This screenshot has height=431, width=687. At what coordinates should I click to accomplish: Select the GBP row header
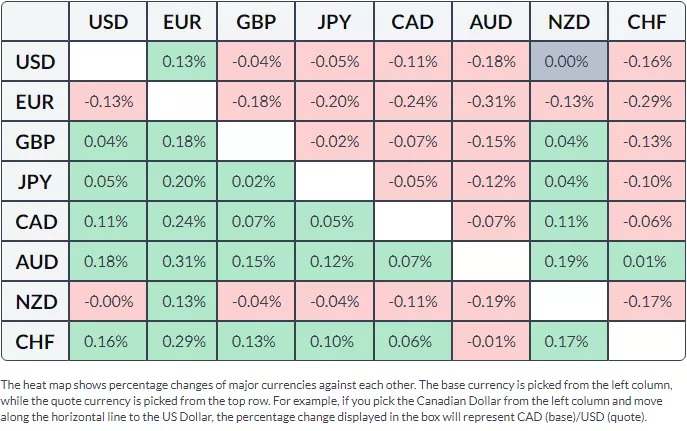pyautogui.click(x=35, y=141)
